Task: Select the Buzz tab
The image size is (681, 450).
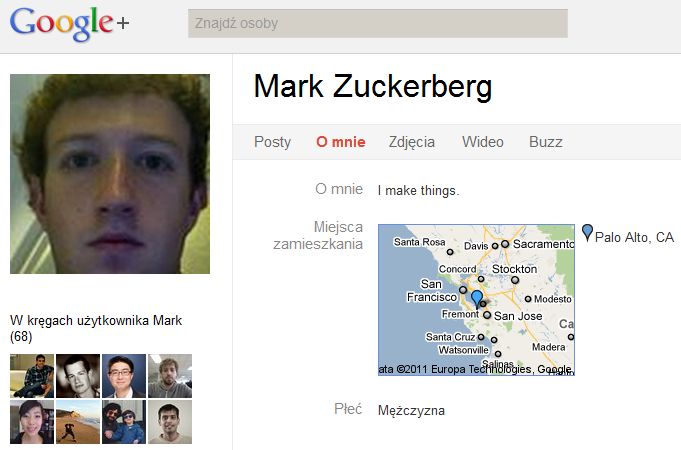Action: pyautogui.click(x=546, y=142)
